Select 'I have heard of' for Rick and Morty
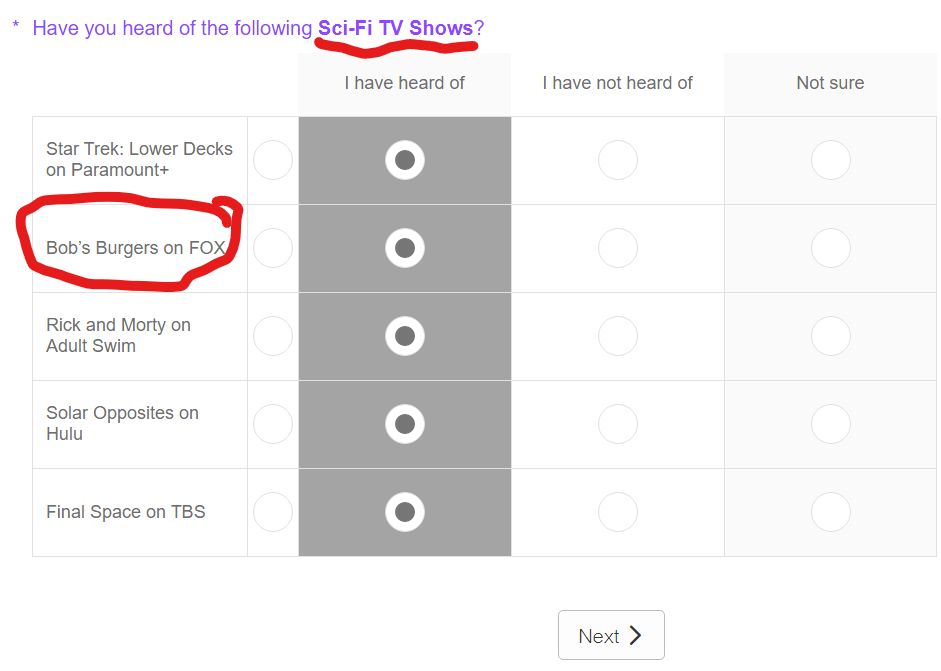 404,336
